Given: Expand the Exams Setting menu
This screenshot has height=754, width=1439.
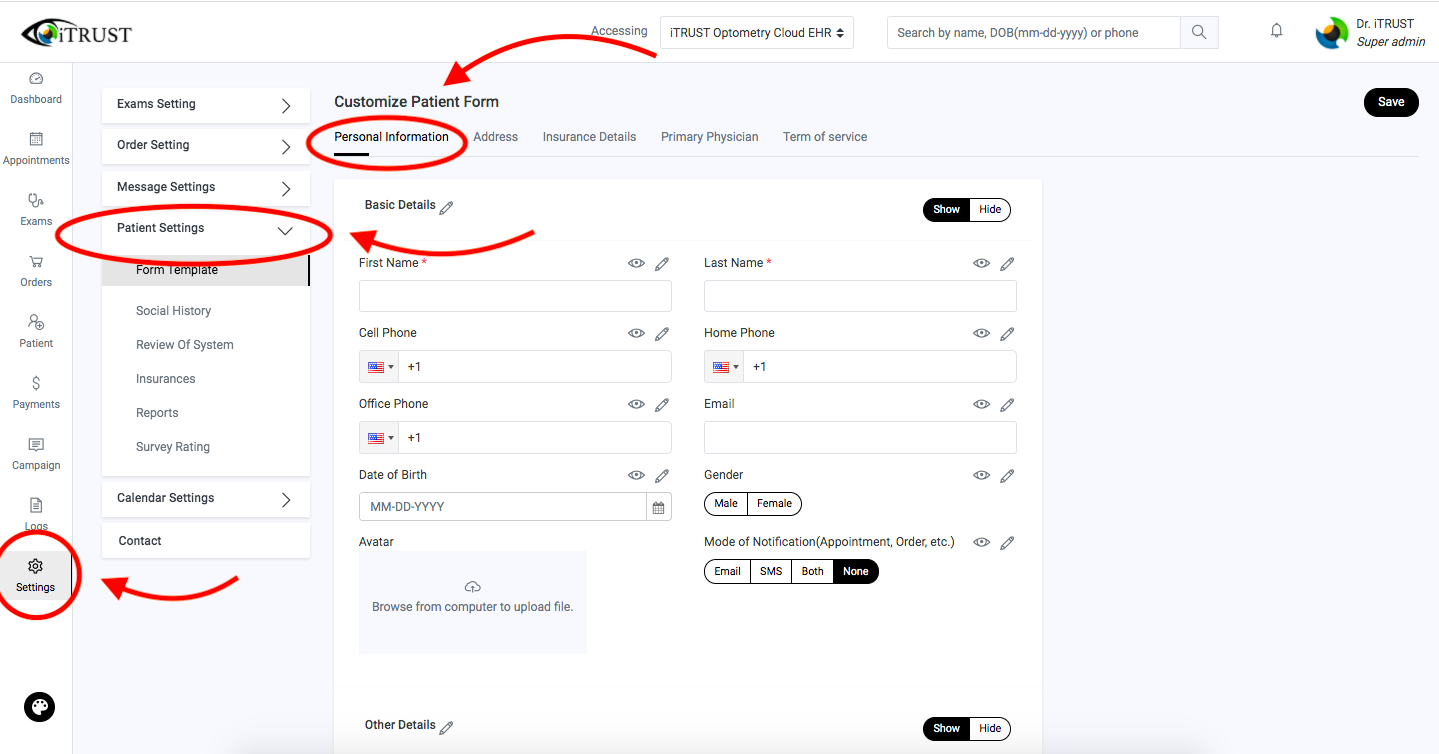Looking at the screenshot, I should 205,104.
